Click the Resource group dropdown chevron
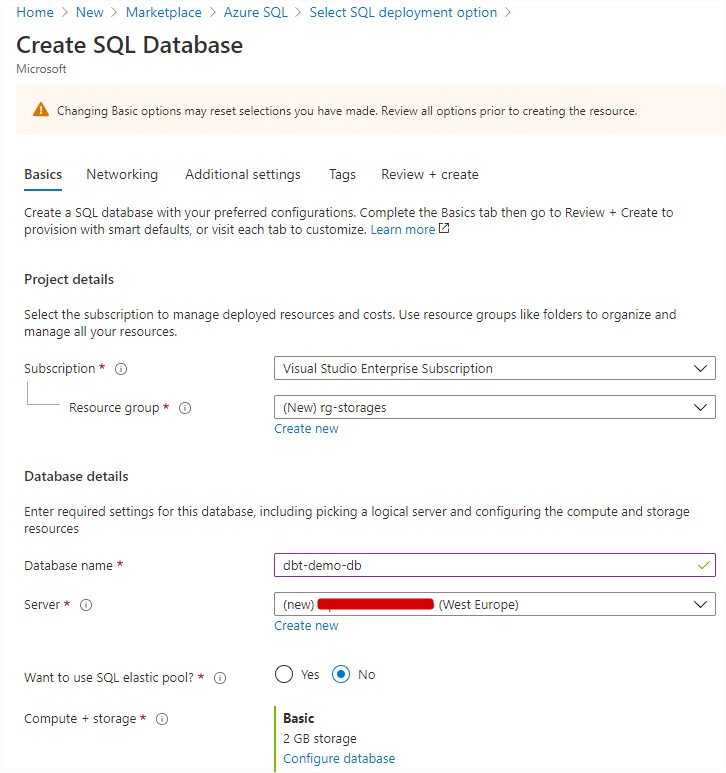This screenshot has width=726, height=773. point(700,407)
